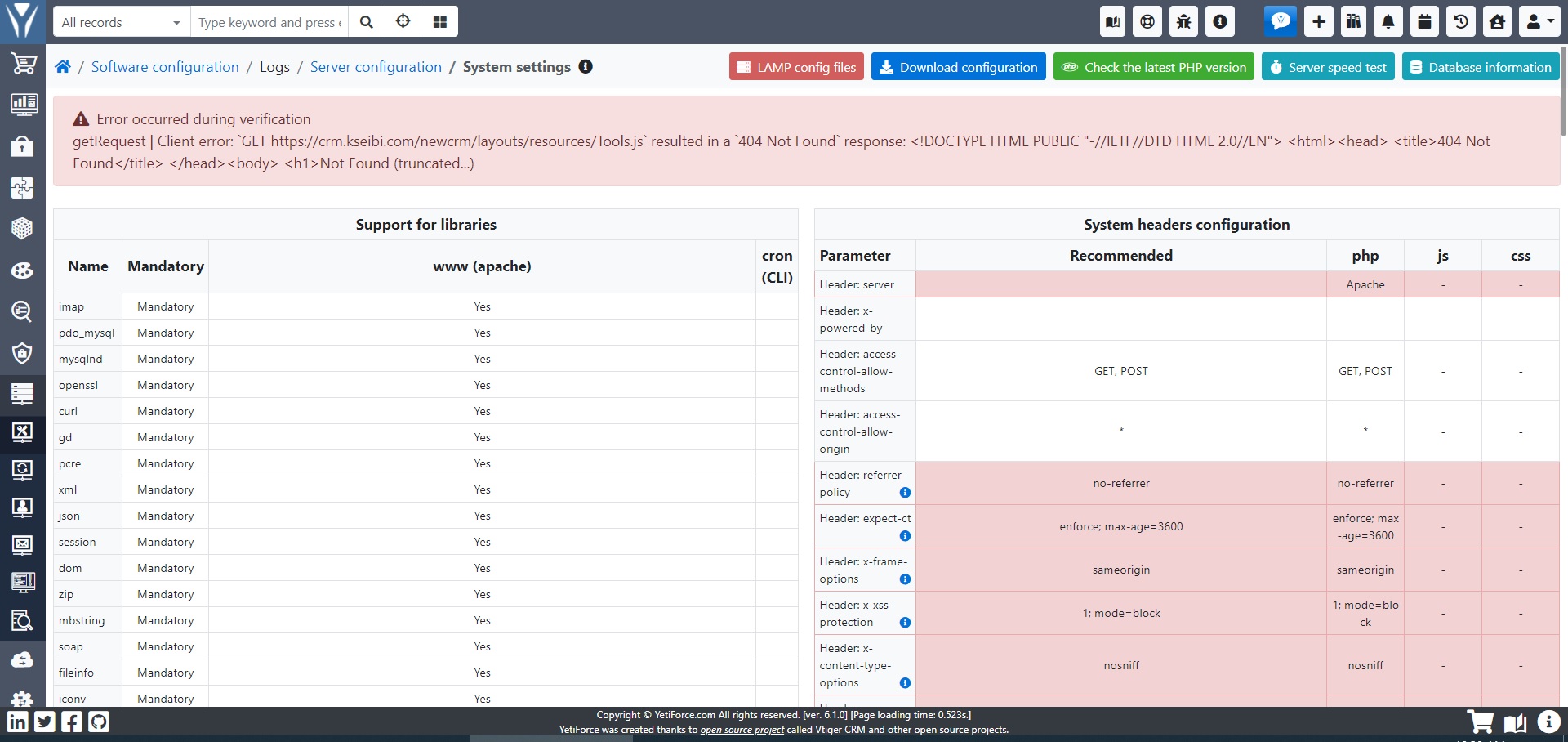Screen dimensions: 1568x742
Task: Click the Download configuration button
Action: pos(958,66)
